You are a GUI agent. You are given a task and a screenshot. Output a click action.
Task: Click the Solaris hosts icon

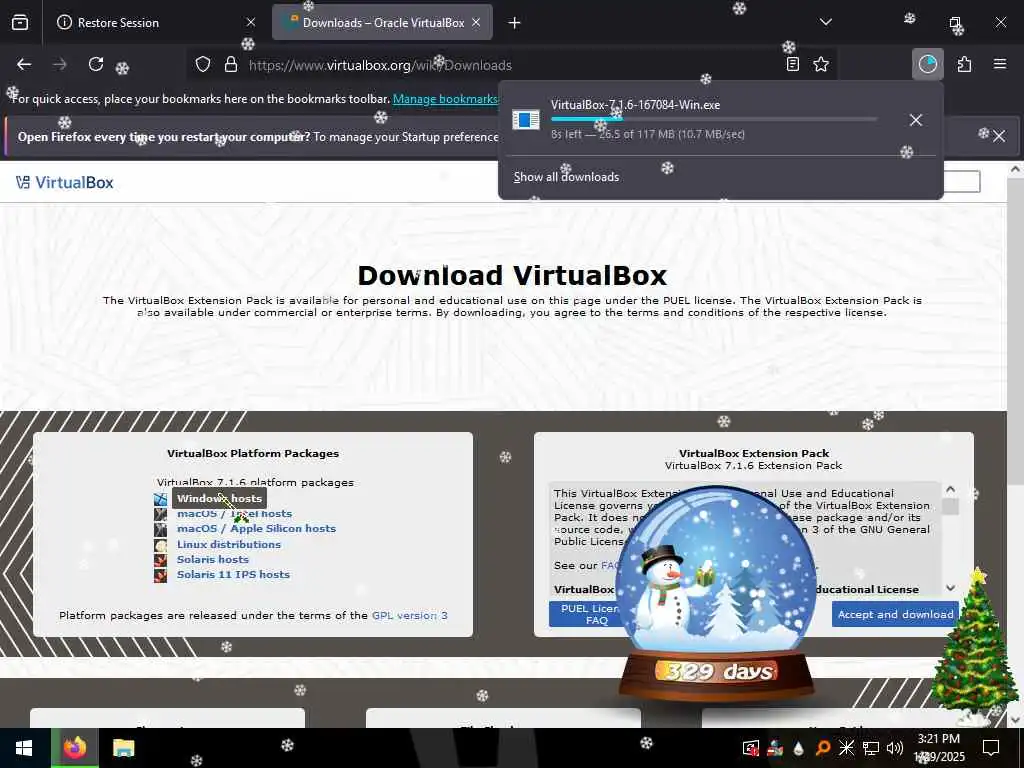tap(161, 560)
